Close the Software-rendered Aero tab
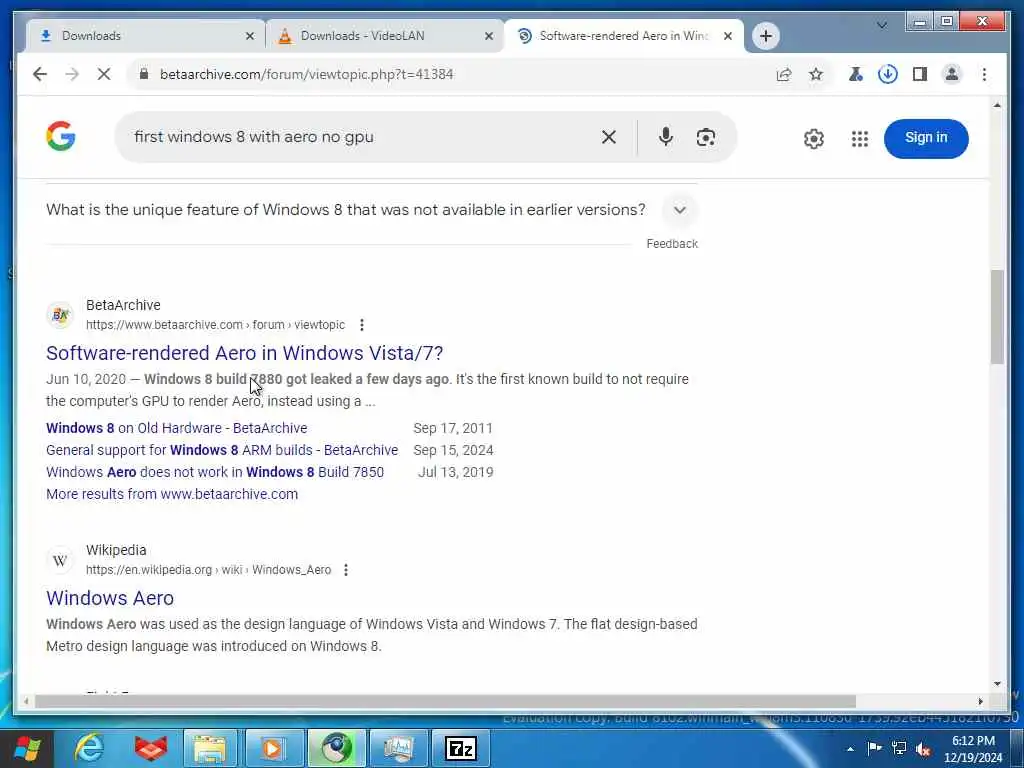1024x768 pixels. pos(728,36)
